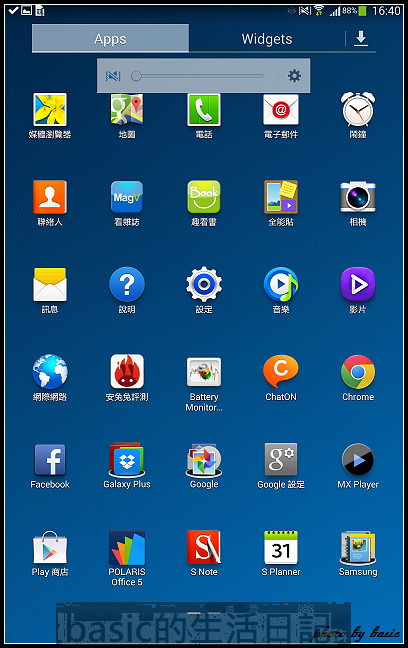Open the Google apps folder
This screenshot has width=408, height=648.
tap(204, 460)
